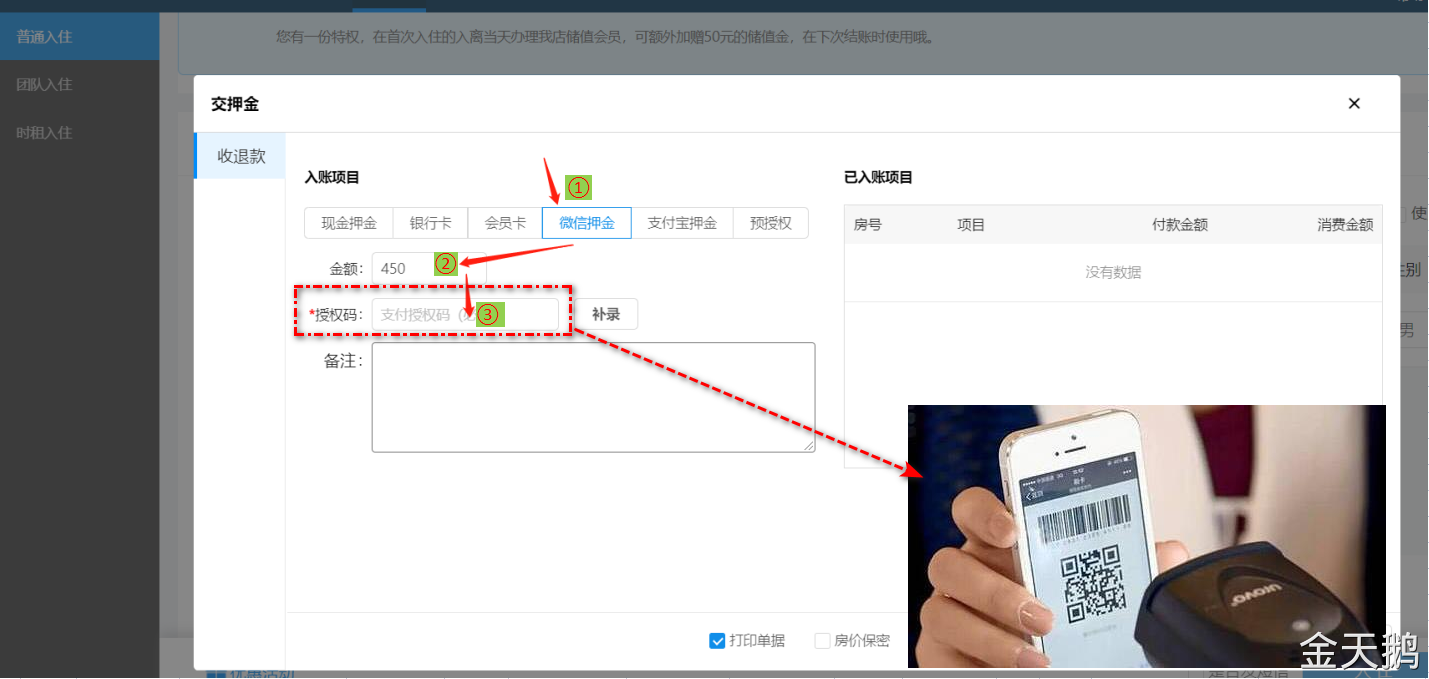
Task: Close the 交押金 dialog with X
Action: click(x=1354, y=104)
